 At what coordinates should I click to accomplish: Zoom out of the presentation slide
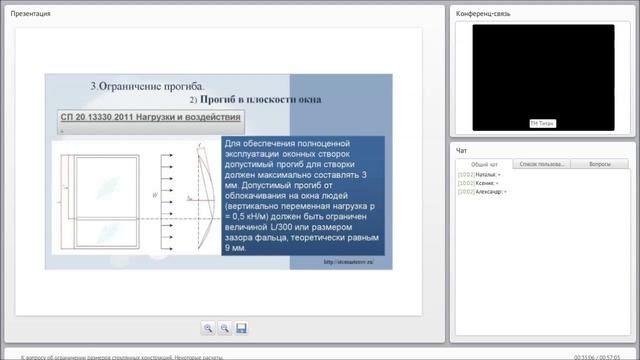(224, 328)
